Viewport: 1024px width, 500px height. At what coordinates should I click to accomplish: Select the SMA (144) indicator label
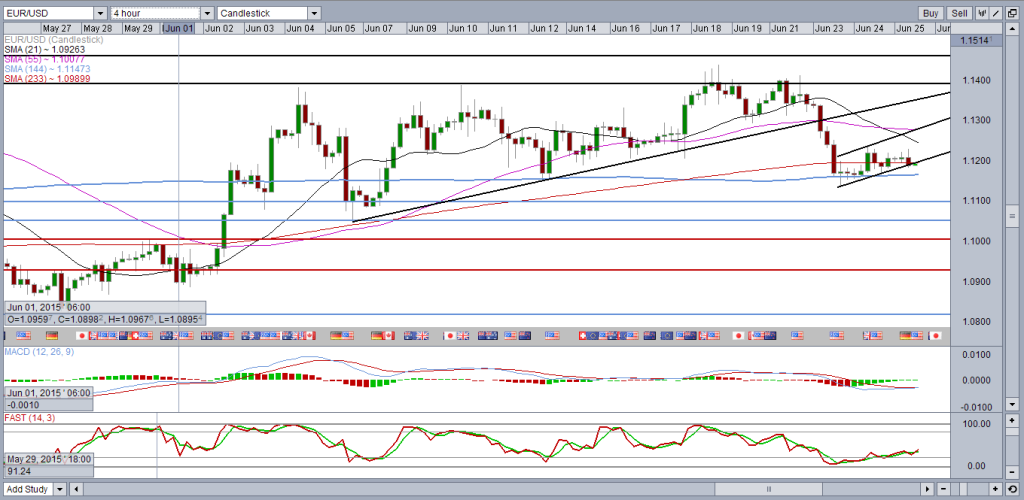47,69
